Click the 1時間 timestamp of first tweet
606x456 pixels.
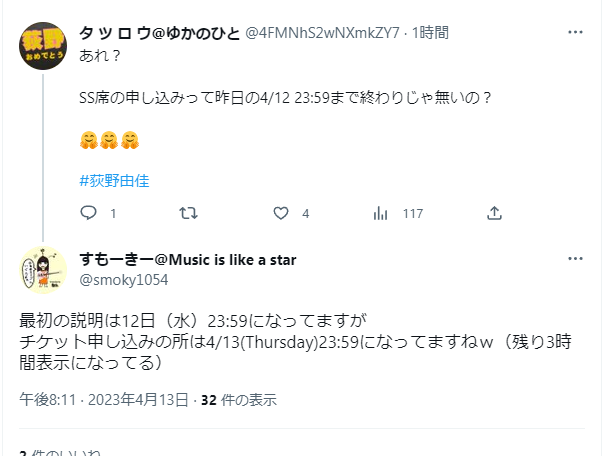[x=430, y=33]
